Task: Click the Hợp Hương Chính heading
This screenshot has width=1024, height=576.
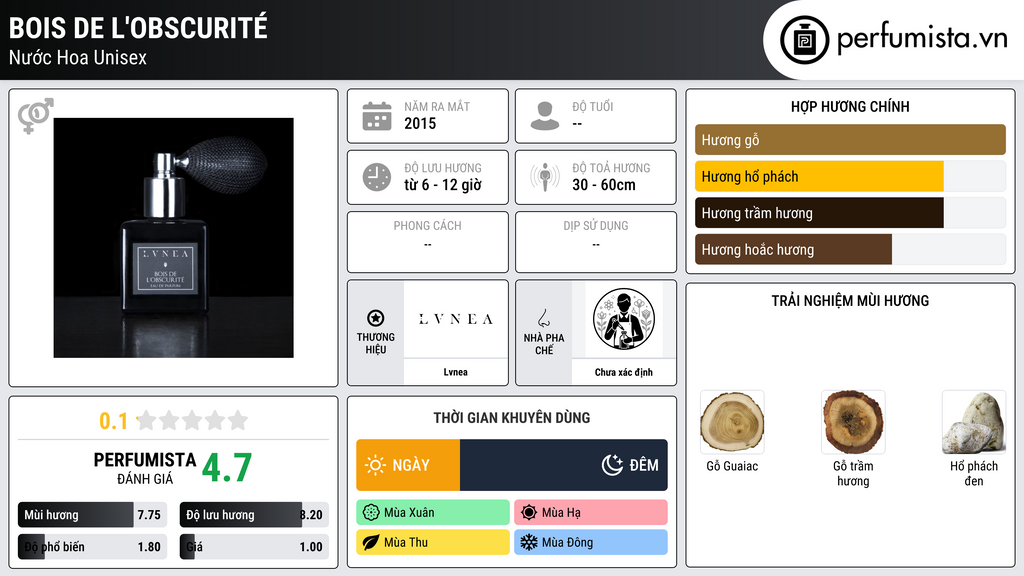Action: coord(850,106)
